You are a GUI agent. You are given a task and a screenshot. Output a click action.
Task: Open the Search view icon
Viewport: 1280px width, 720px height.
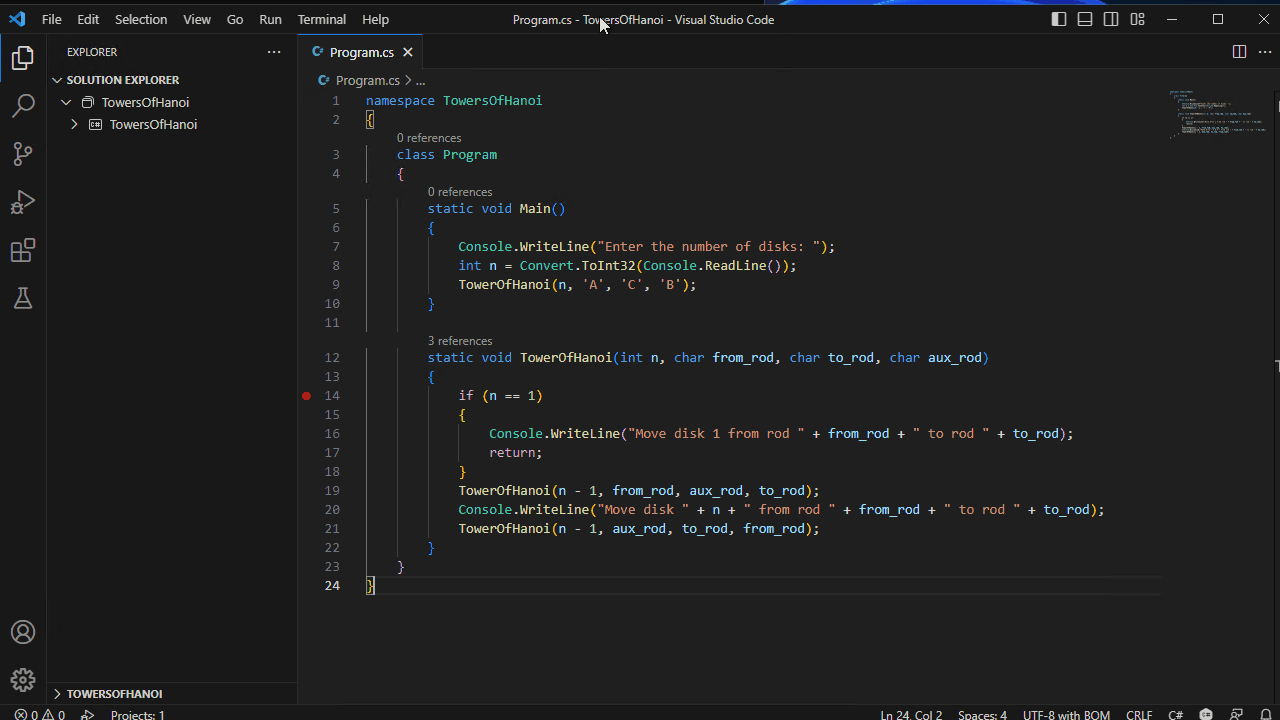coord(23,105)
